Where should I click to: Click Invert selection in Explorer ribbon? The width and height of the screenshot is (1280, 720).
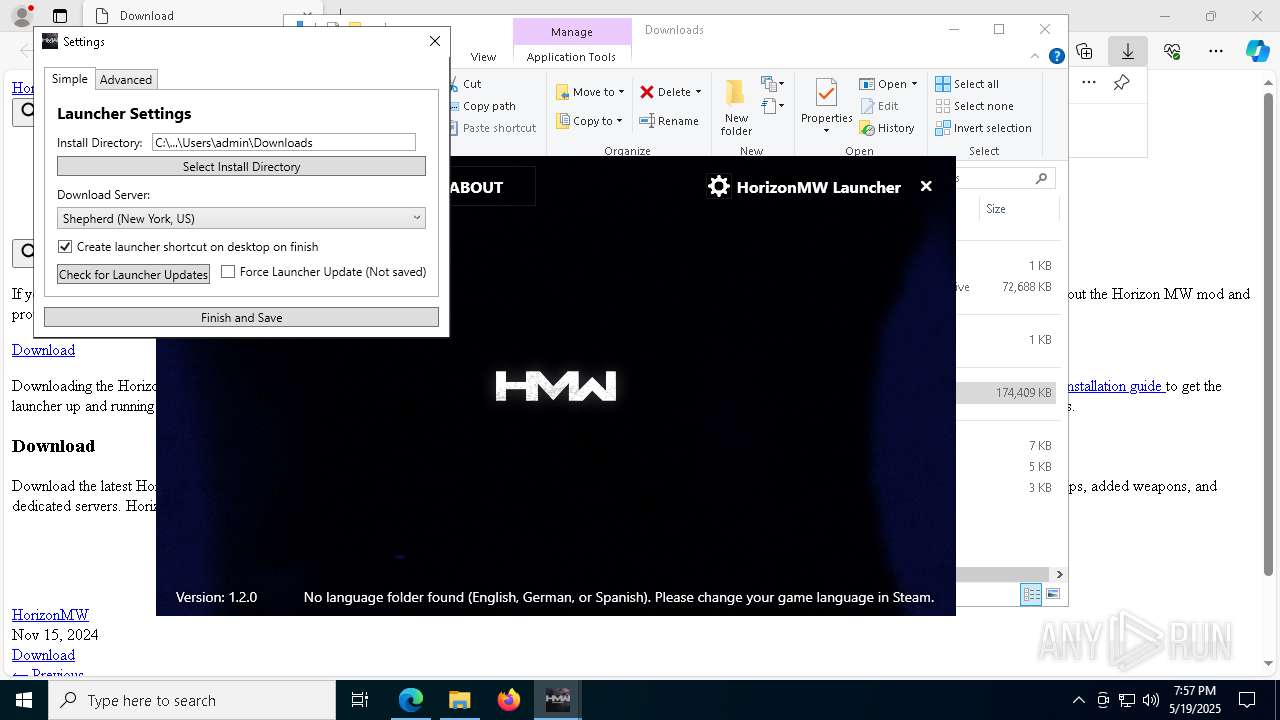(984, 128)
